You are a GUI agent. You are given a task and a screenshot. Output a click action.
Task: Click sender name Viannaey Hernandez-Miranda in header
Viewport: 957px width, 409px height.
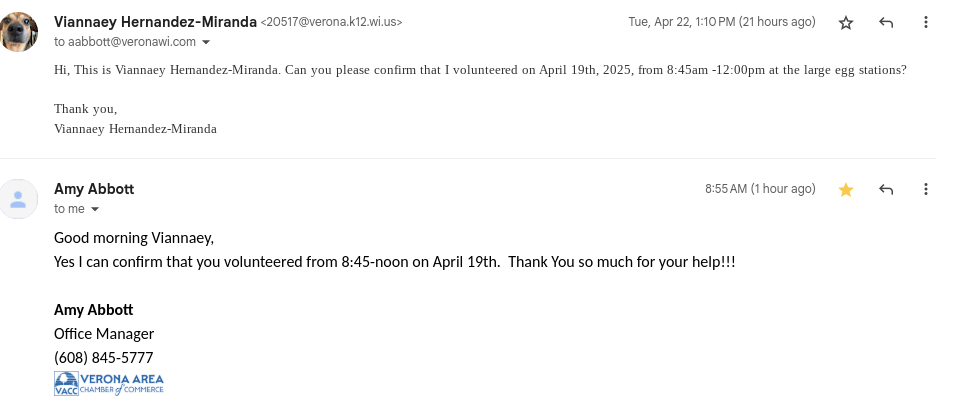tap(155, 21)
